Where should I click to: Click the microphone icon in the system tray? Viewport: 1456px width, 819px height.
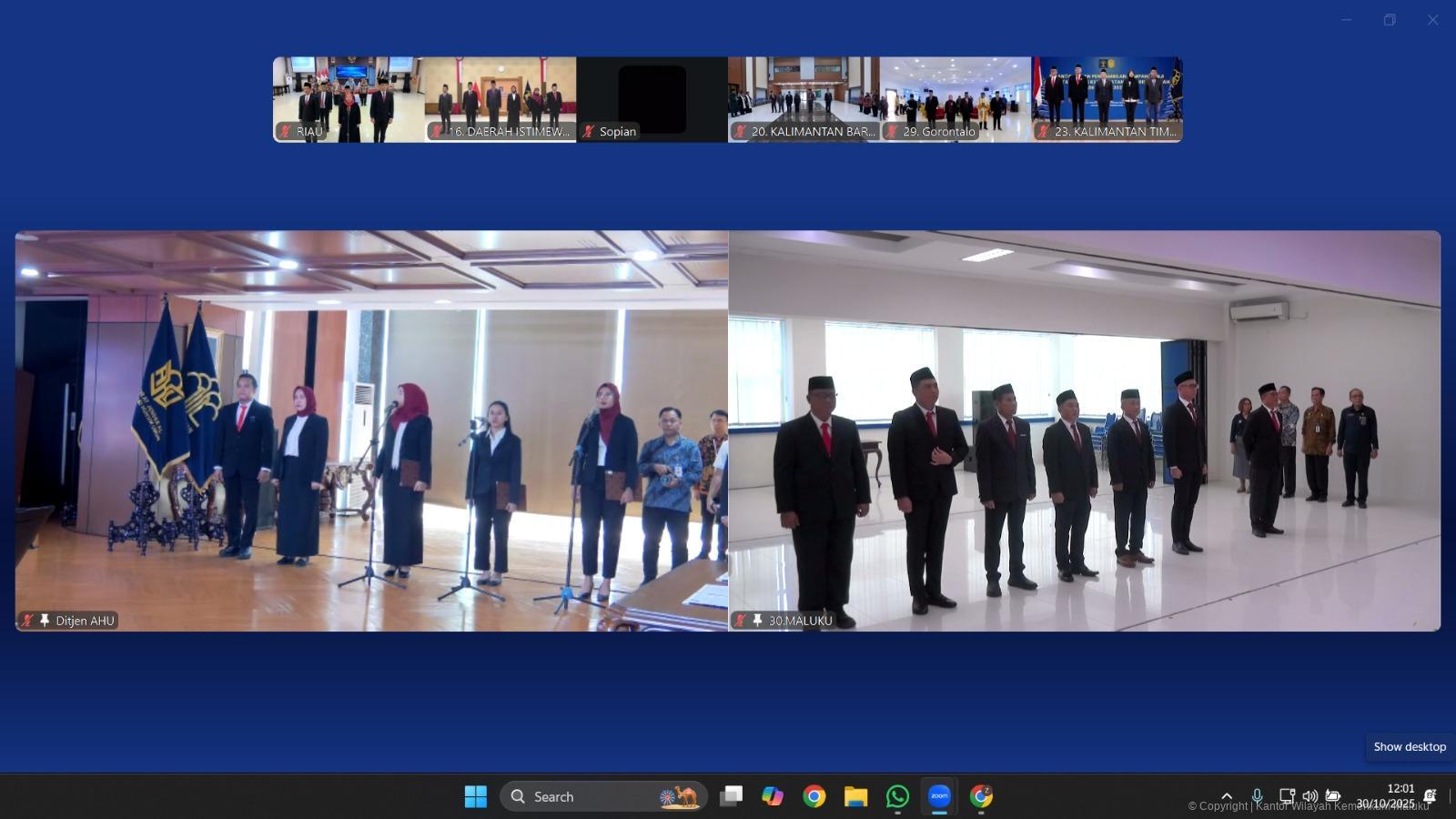point(1257,796)
